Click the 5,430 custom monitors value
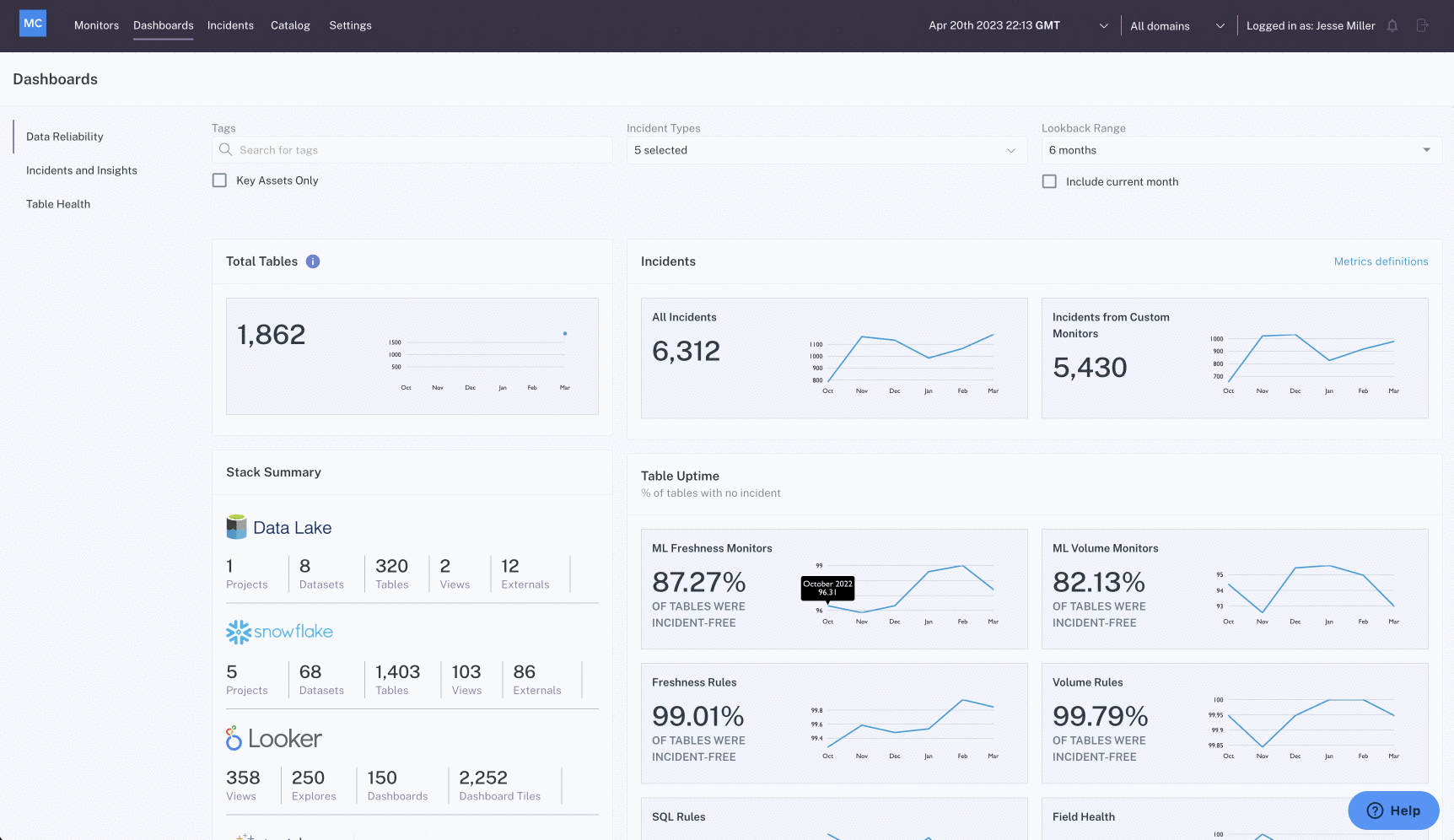 [1090, 368]
